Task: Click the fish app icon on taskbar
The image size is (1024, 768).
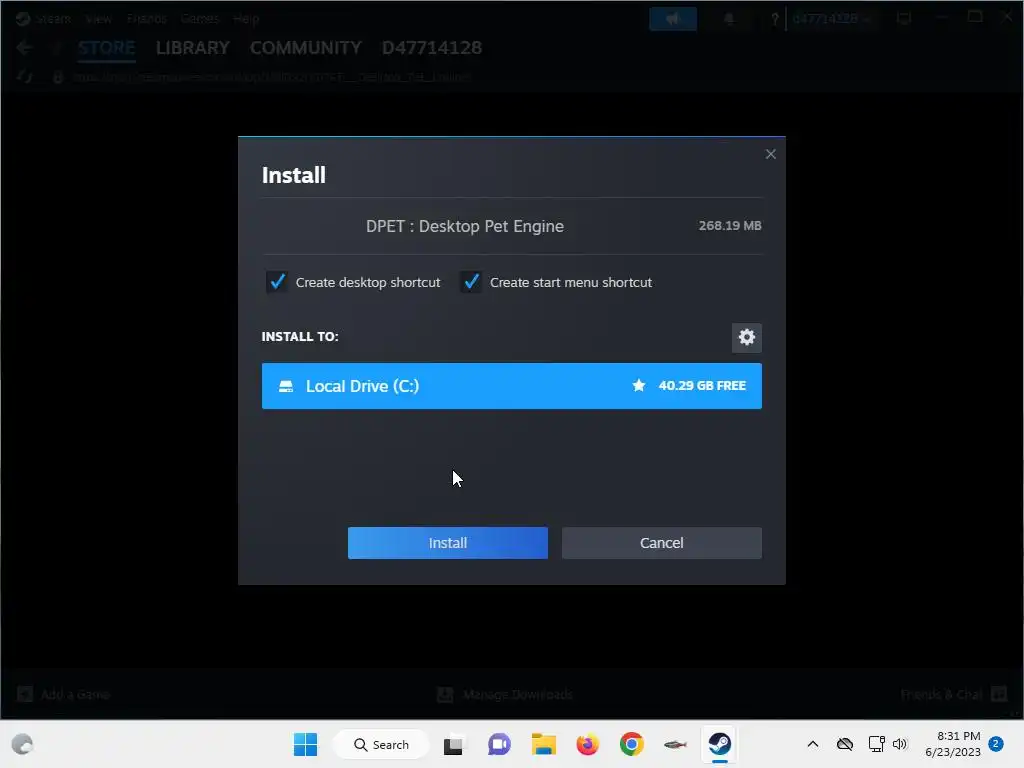Action: tap(675, 744)
